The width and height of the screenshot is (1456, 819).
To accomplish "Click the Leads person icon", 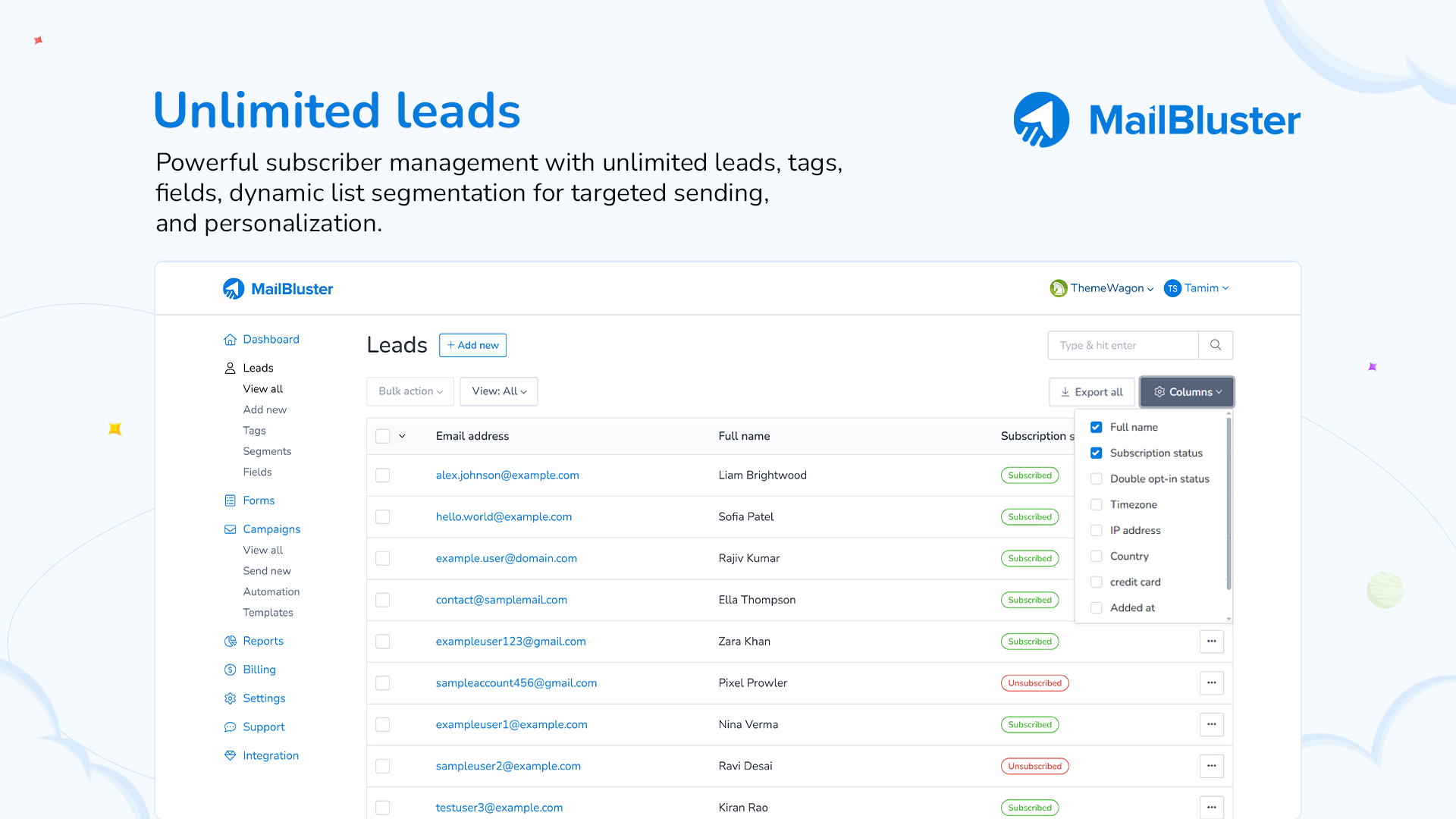I will click(230, 369).
